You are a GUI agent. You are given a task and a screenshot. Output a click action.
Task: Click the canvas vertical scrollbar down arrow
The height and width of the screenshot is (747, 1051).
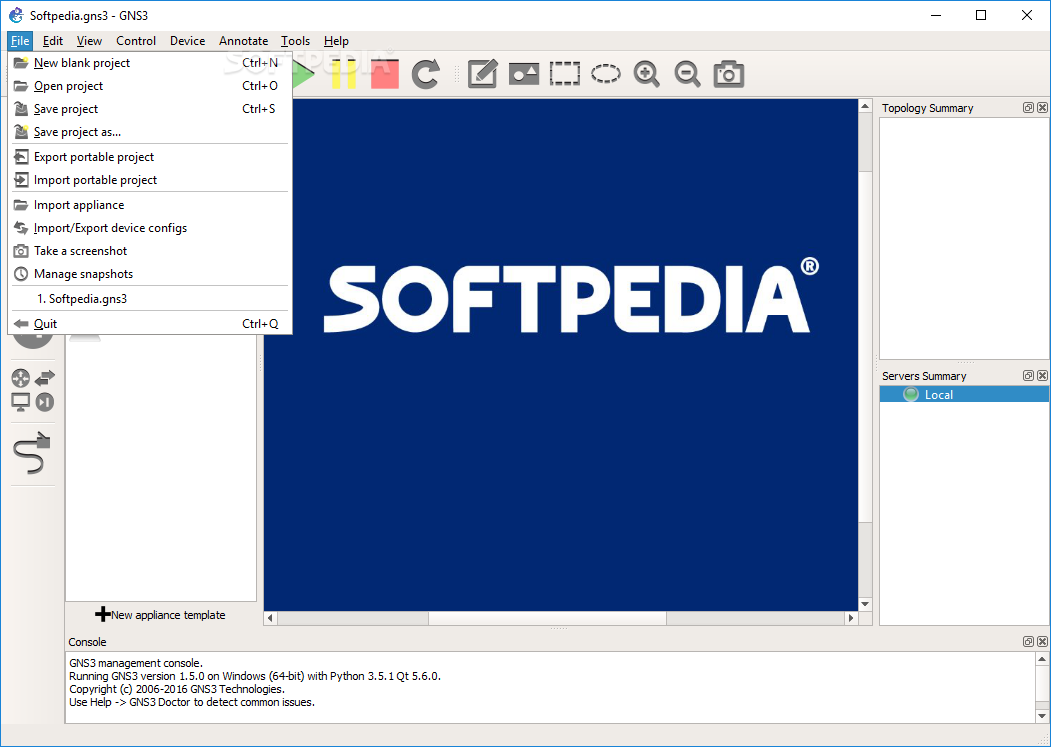pos(865,604)
